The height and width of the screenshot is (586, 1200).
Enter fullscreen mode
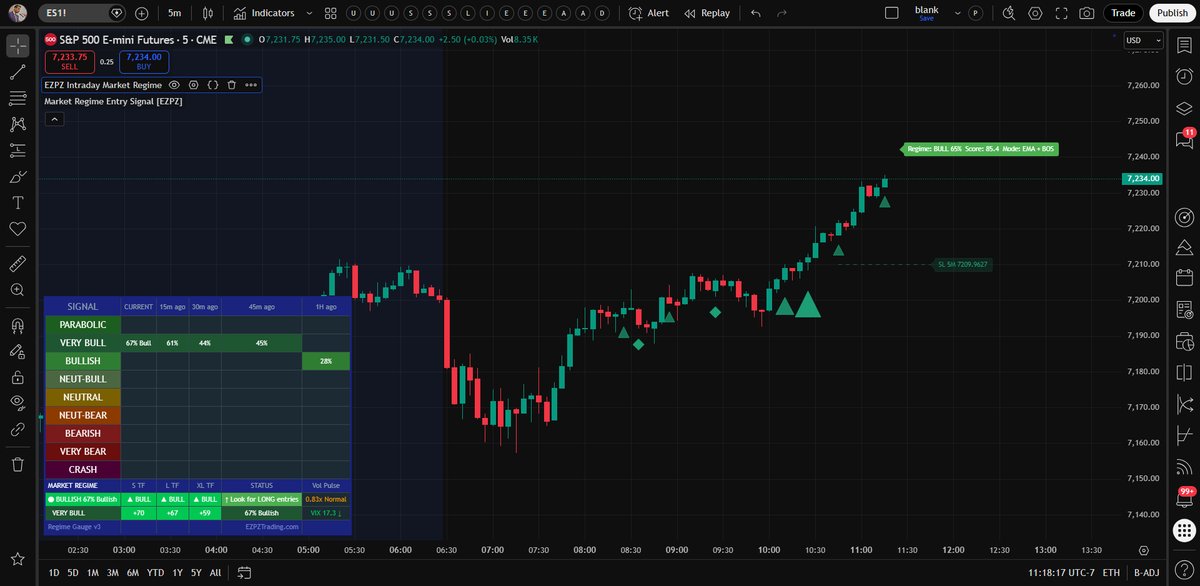click(1061, 13)
